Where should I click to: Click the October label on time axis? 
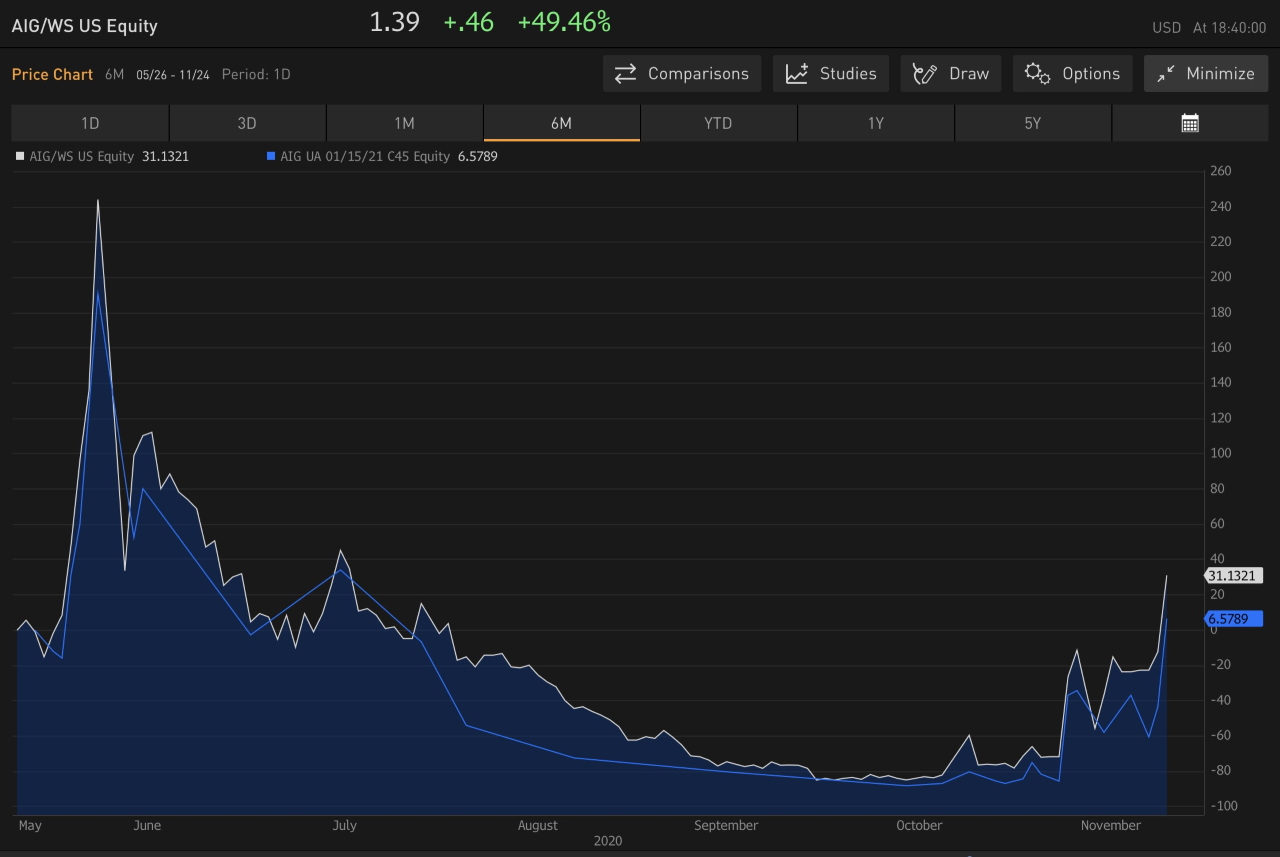(x=919, y=826)
